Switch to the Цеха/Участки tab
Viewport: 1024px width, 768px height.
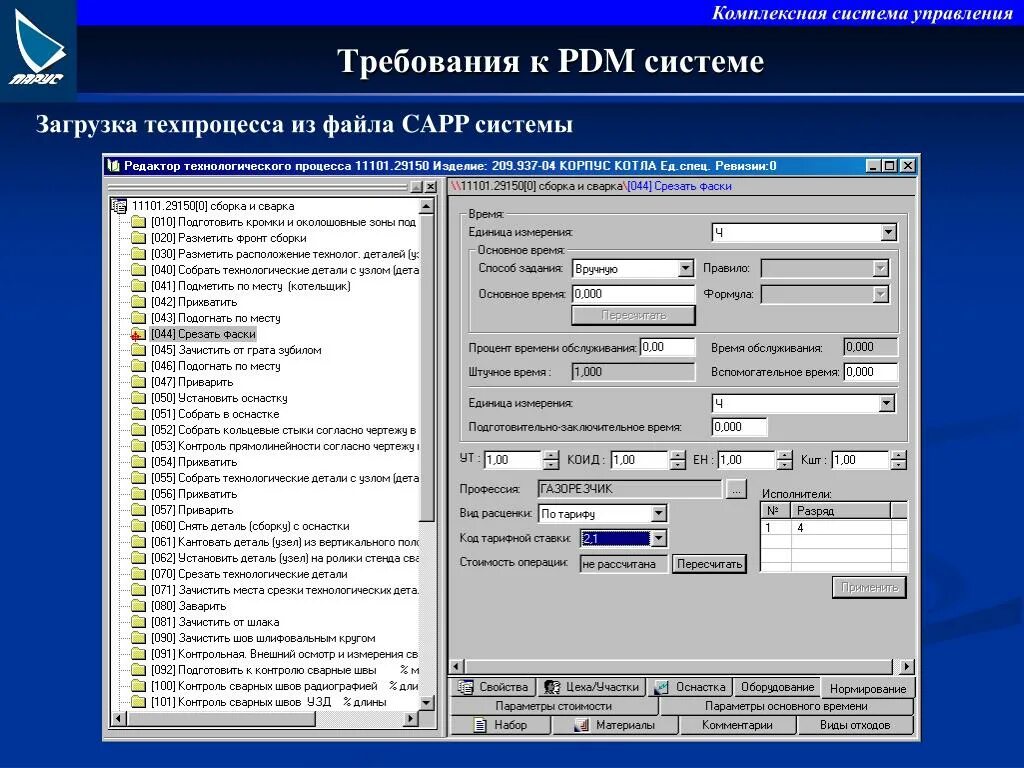tap(592, 687)
